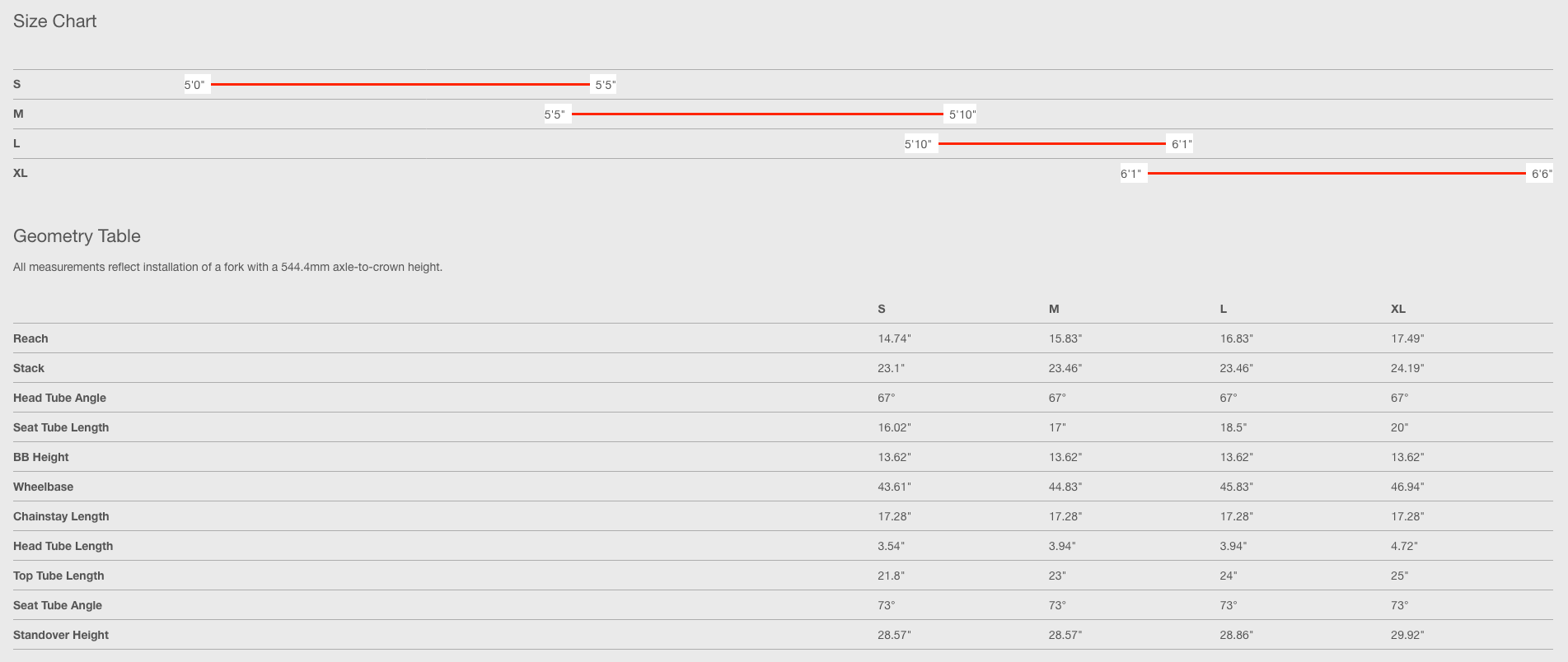Click the Wheelbase row label
This screenshot has height=662, width=1568.
tap(43, 487)
